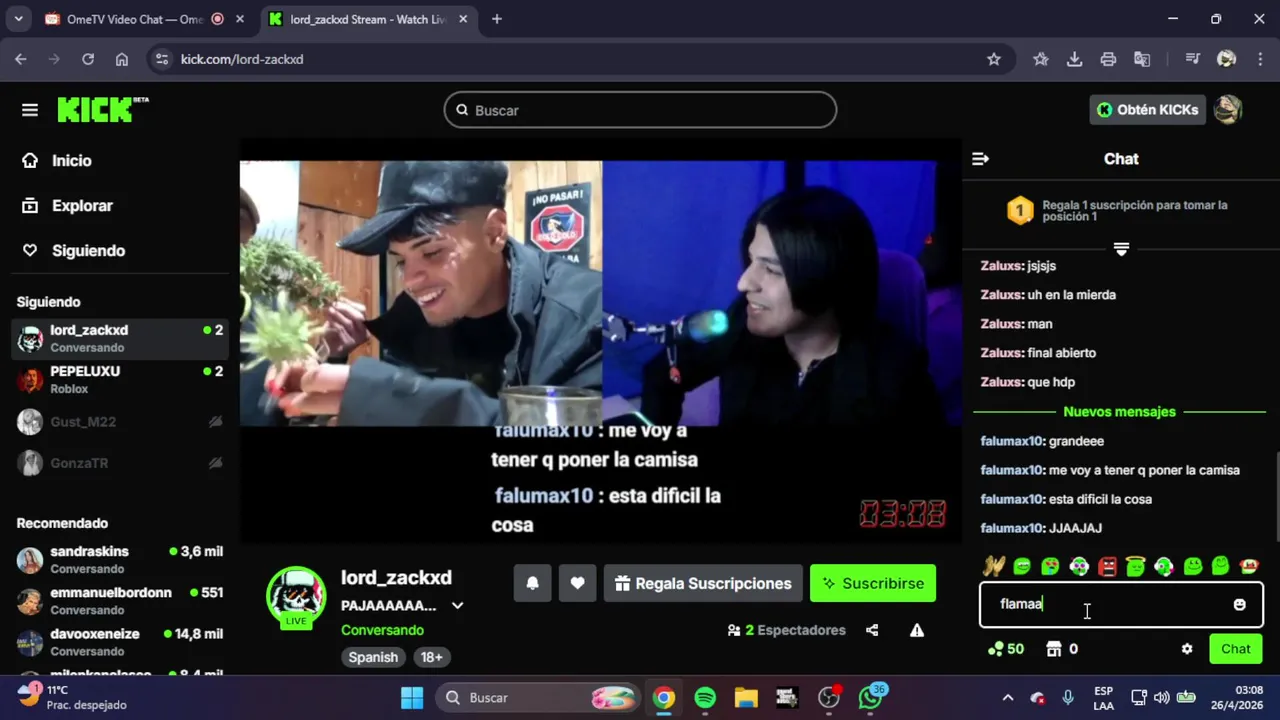Image resolution: width=1280 pixels, height=720 pixels.
Task: Click Regala Suscripciones button
Action: (x=703, y=583)
